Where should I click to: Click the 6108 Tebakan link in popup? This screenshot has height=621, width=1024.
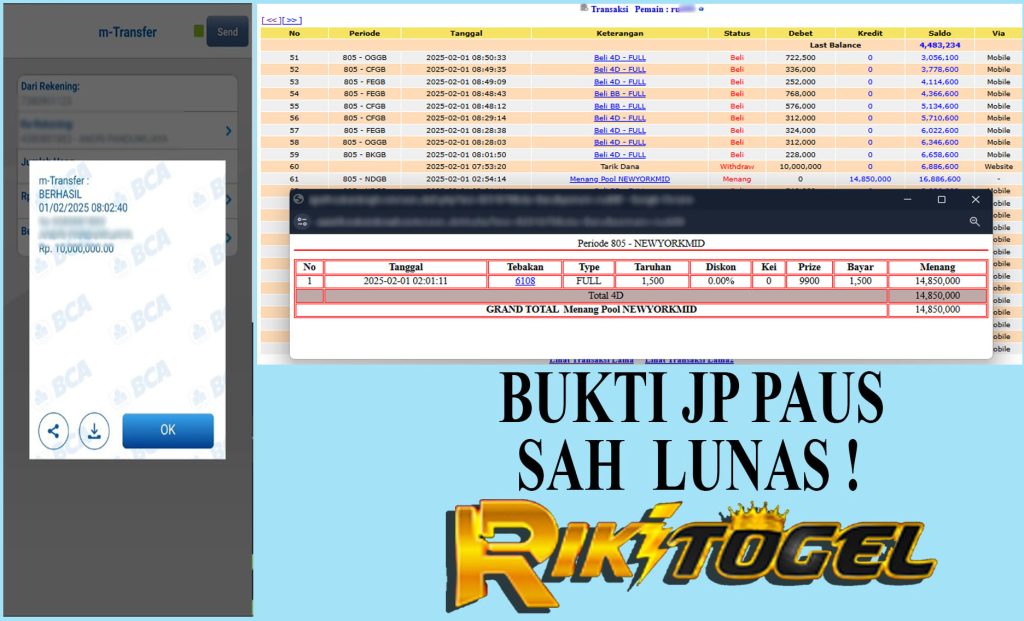pyautogui.click(x=525, y=281)
